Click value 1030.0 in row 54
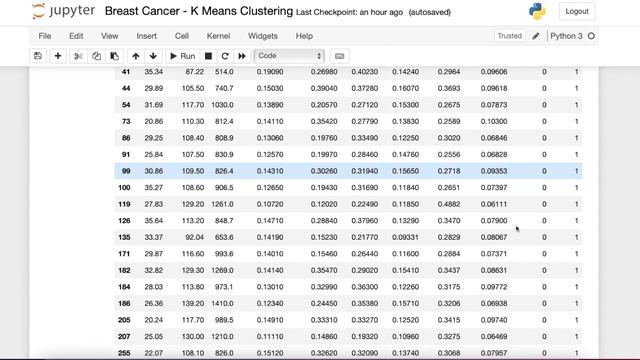 pos(222,105)
